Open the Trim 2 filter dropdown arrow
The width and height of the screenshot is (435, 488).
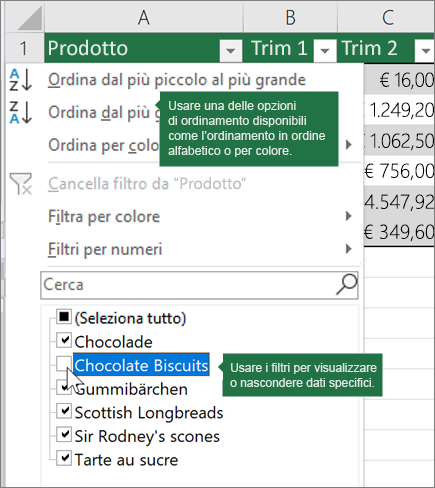click(425, 51)
